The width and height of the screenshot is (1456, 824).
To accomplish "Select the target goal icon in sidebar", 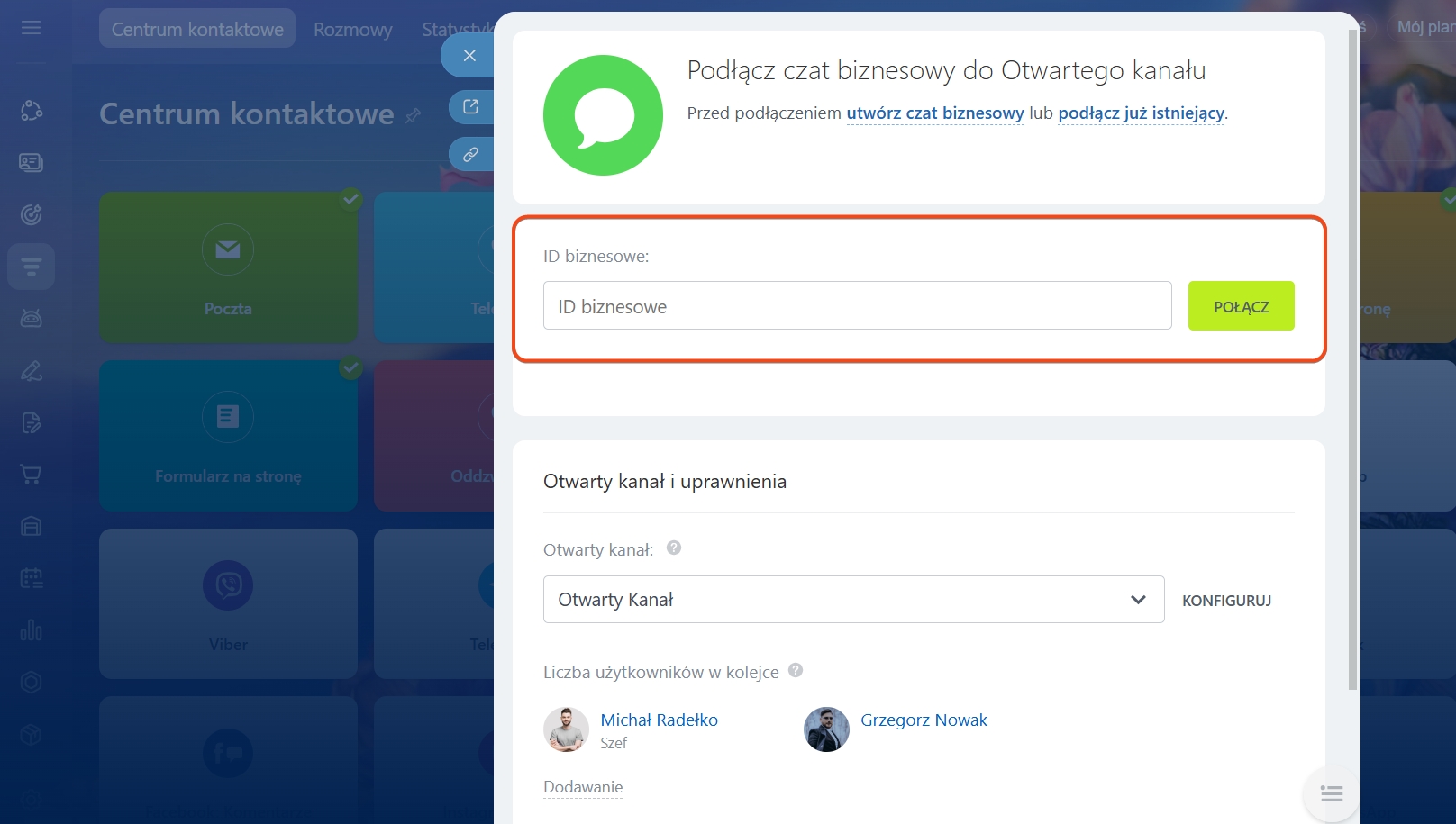I will (x=32, y=214).
